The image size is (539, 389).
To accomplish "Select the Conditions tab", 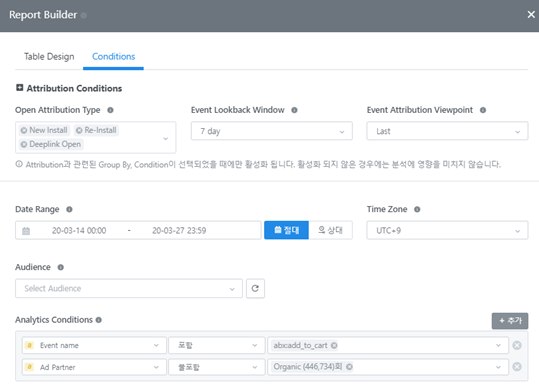I will tap(113, 56).
